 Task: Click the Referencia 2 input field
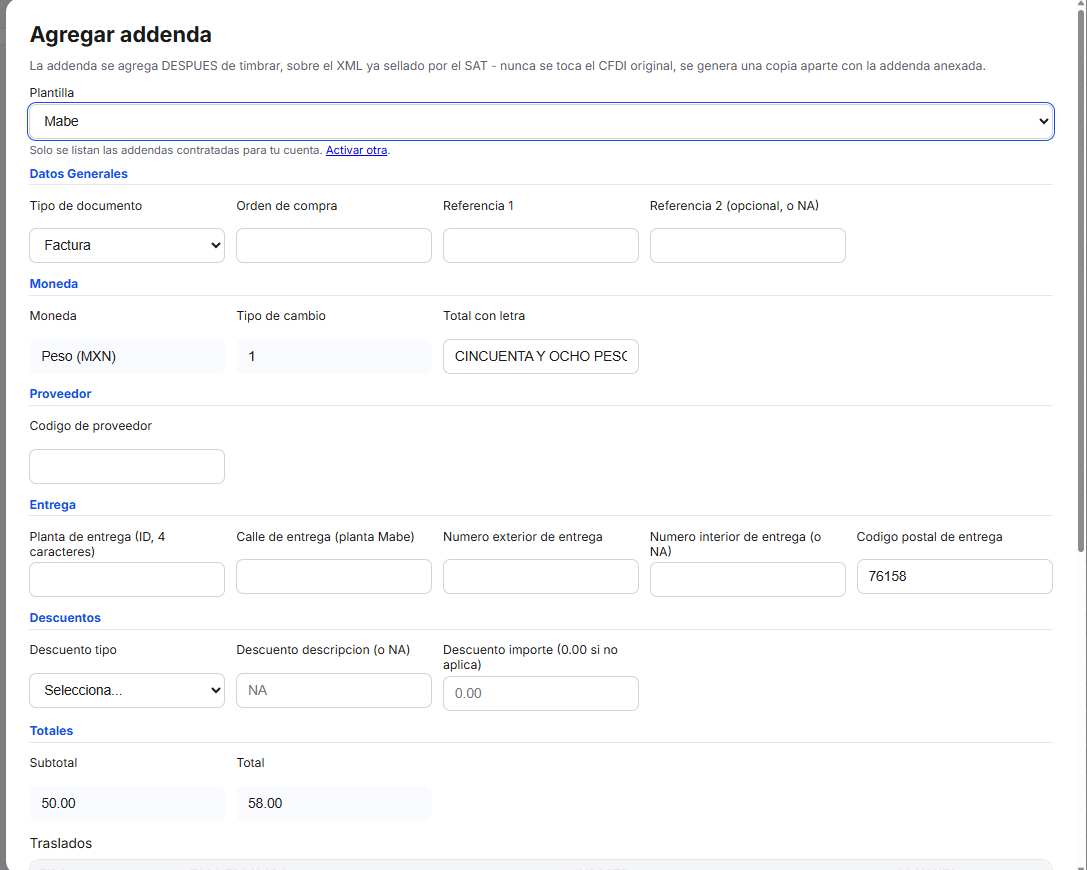(x=747, y=245)
